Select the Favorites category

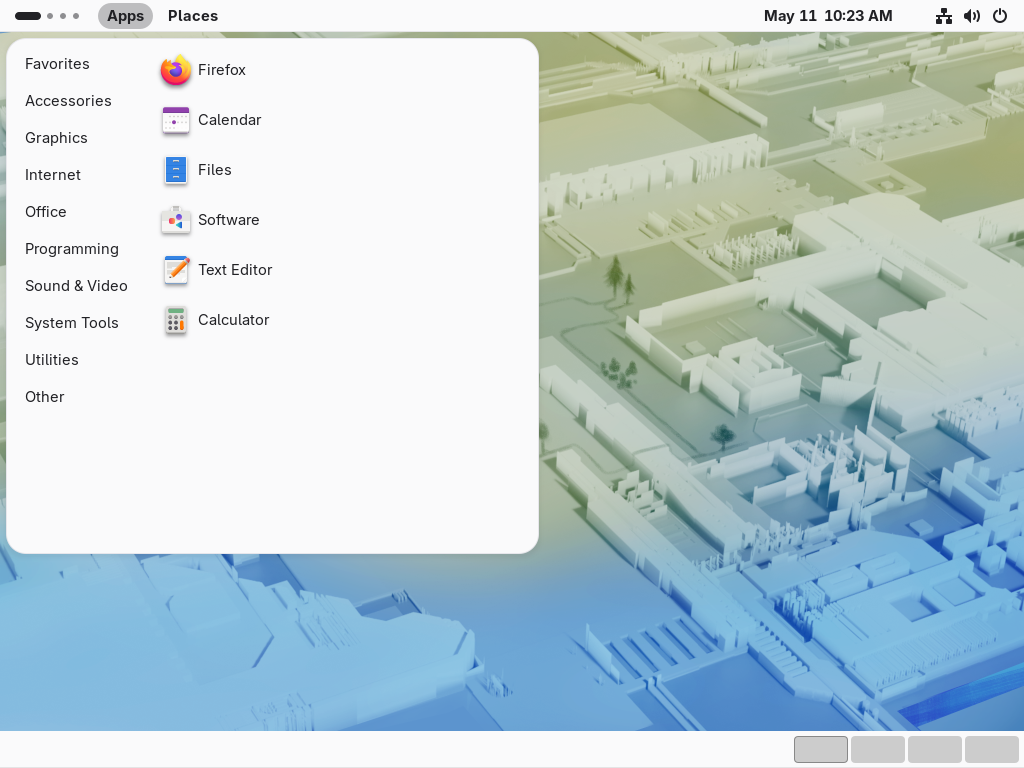(x=57, y=64)
